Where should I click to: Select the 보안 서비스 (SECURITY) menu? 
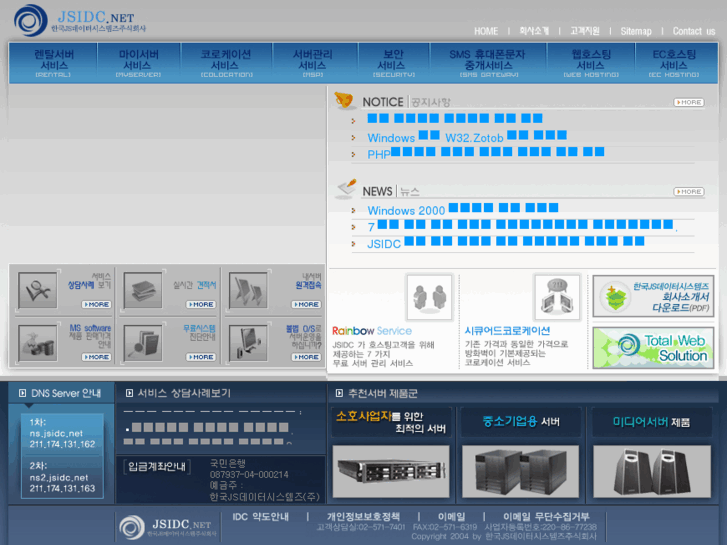[x=394, y=63]
